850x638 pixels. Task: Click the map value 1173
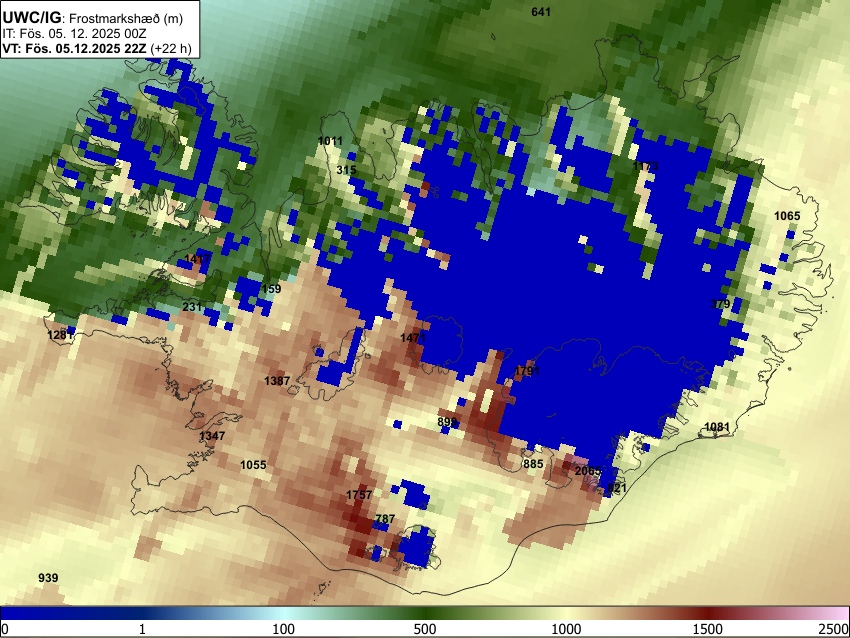click(x=645, y=166)
